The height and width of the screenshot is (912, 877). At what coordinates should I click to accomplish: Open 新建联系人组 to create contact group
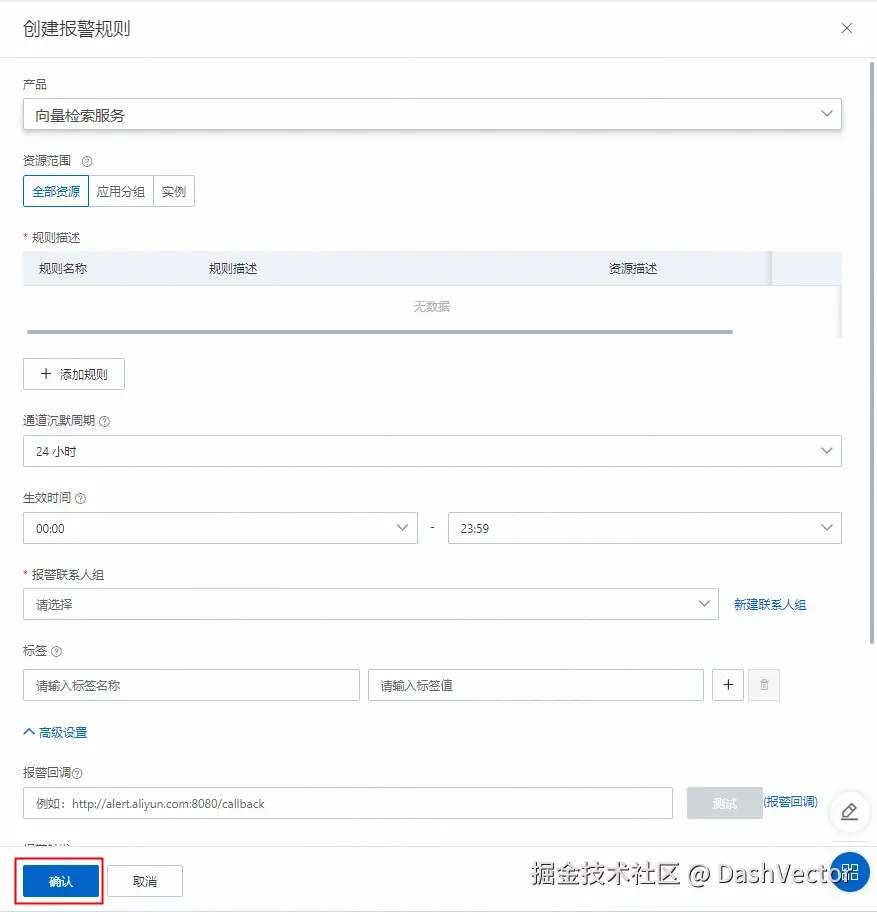click(769, 603)
